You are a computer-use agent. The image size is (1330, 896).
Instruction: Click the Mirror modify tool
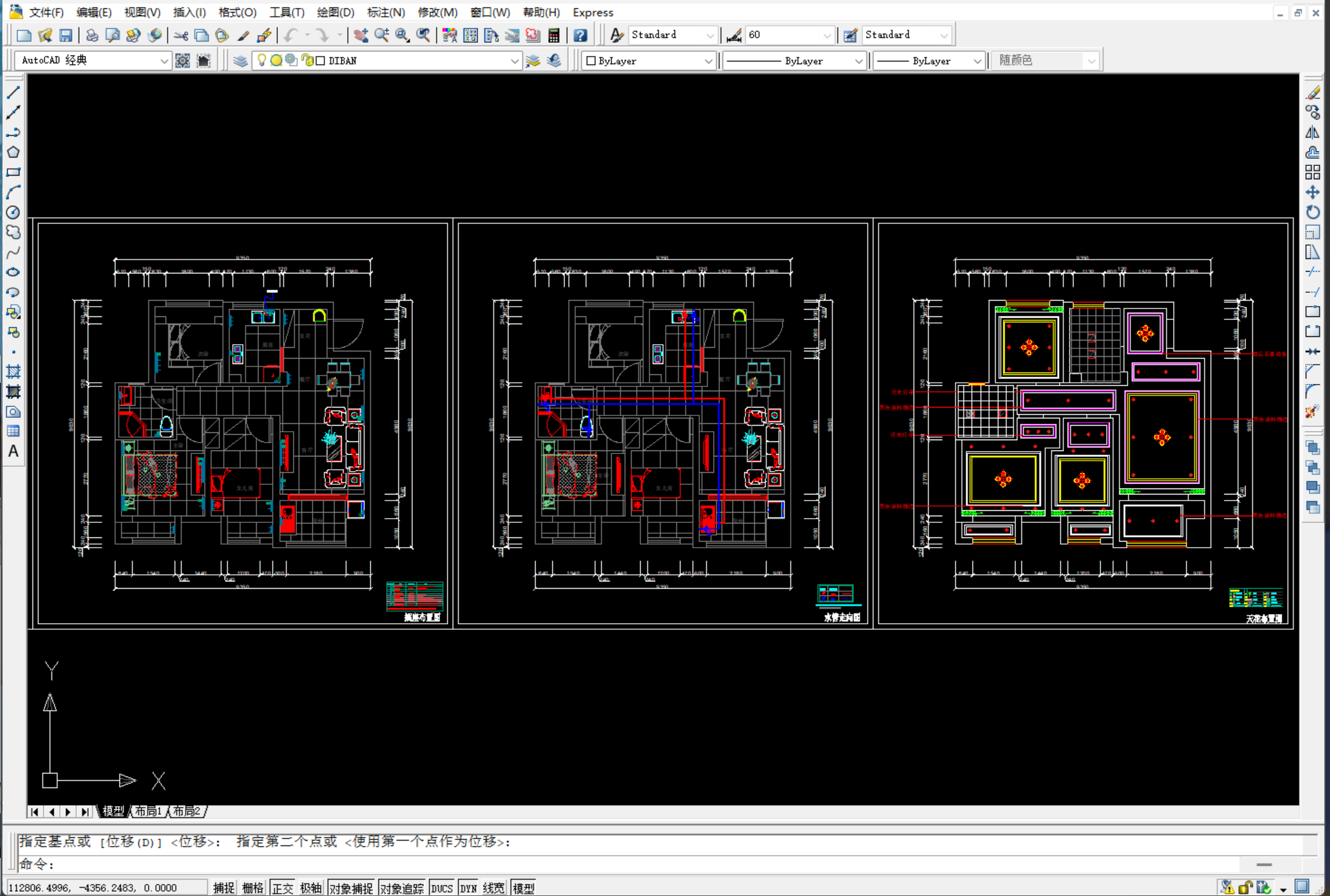pyautogui.click(x=1312, y=132)
